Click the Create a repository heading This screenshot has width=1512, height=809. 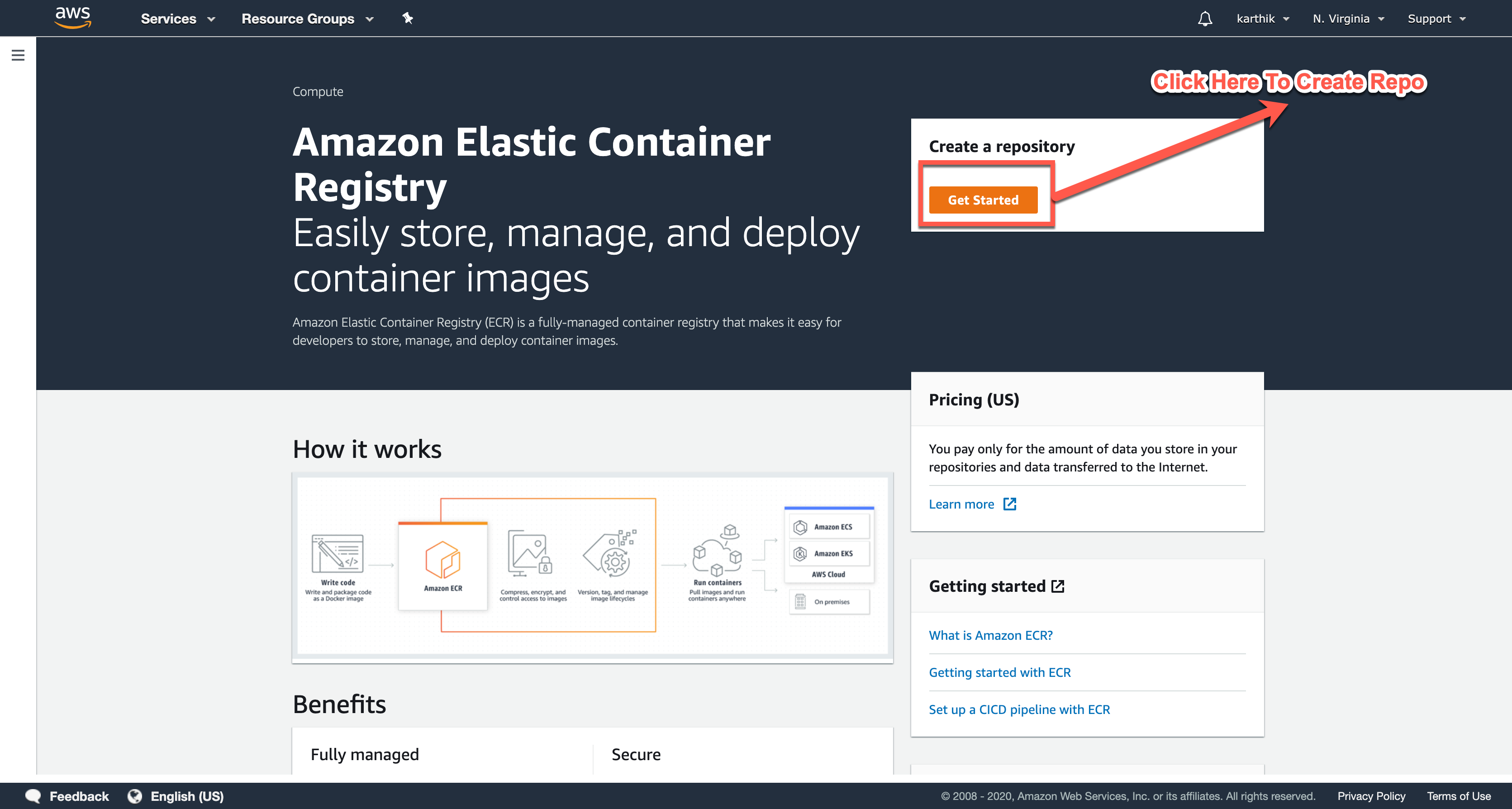(1002, 146)
